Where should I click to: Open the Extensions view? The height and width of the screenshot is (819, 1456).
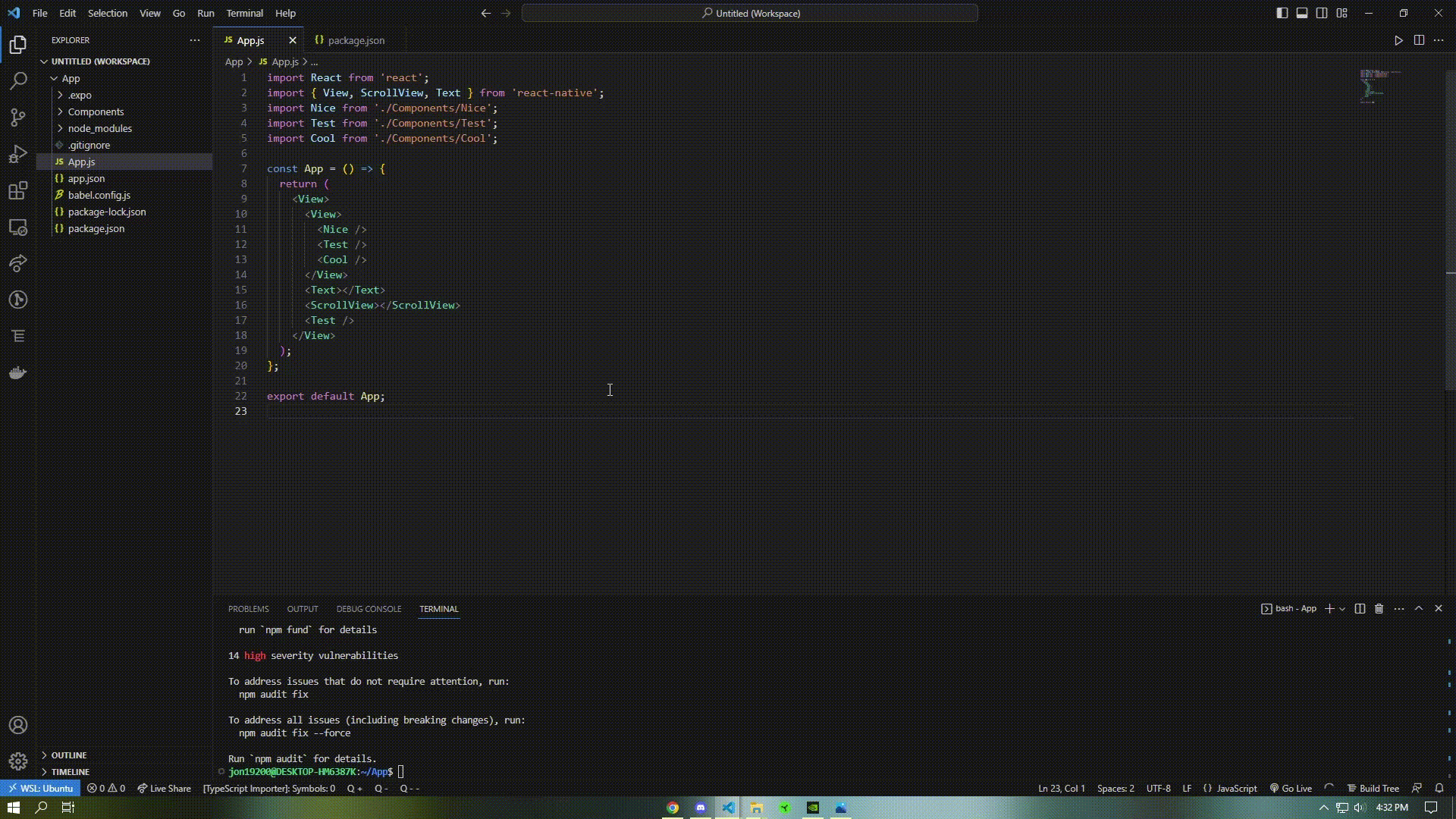click(x=18, y=190)
